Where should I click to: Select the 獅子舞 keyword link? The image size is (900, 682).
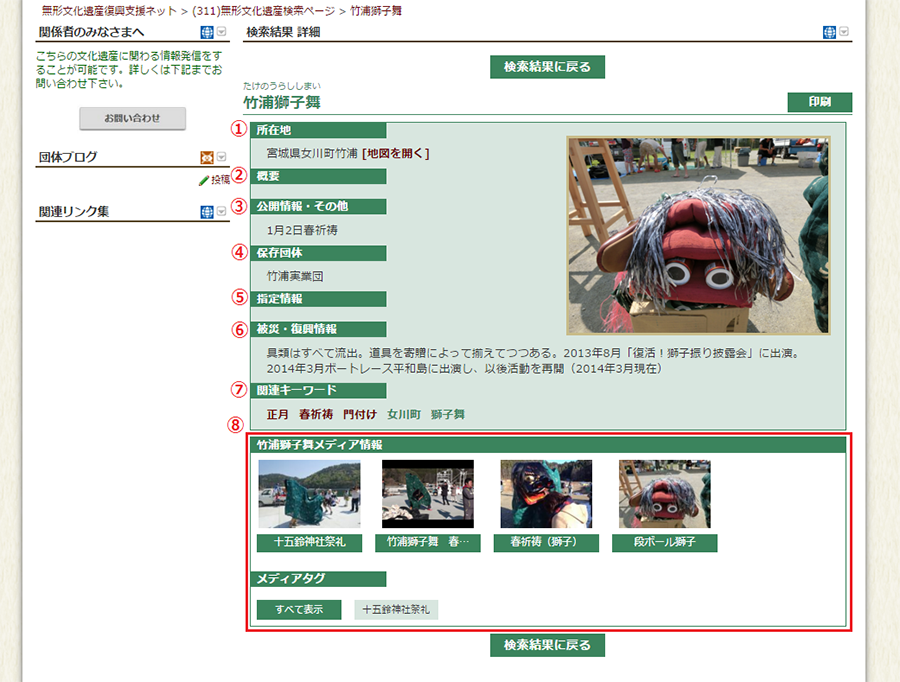(x=448, y=413)
